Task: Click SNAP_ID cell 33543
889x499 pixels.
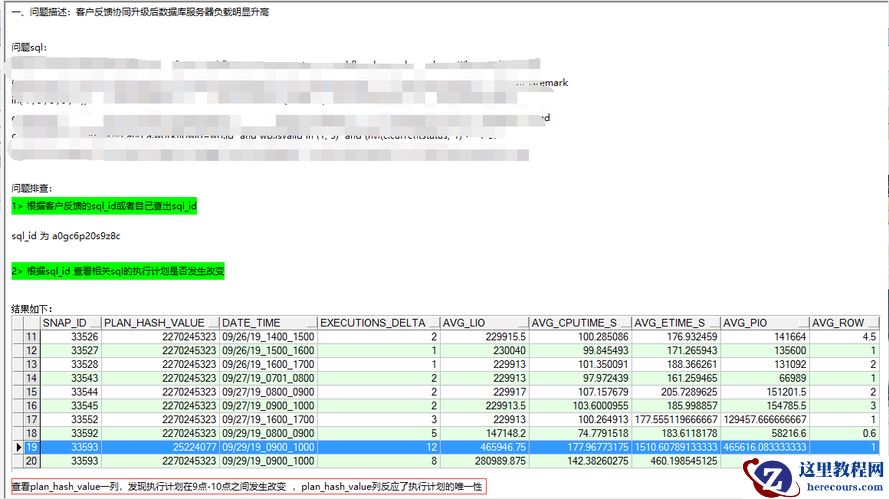Action: [x=71, y=378]
